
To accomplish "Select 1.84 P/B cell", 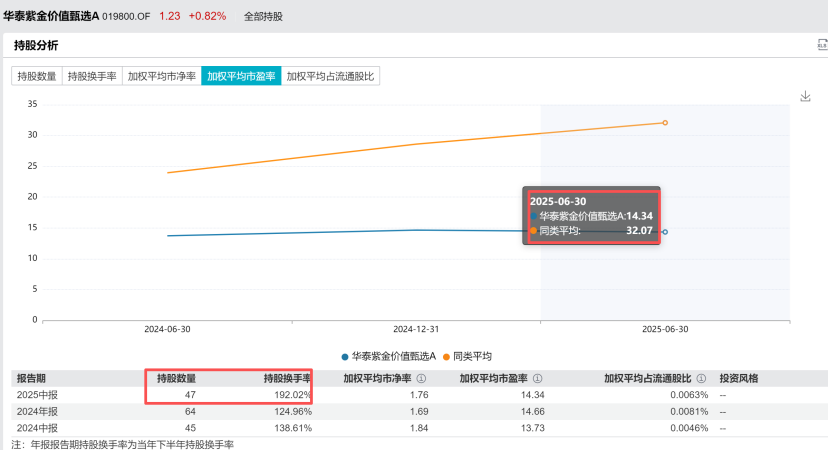I will click(x=419, y=428).
